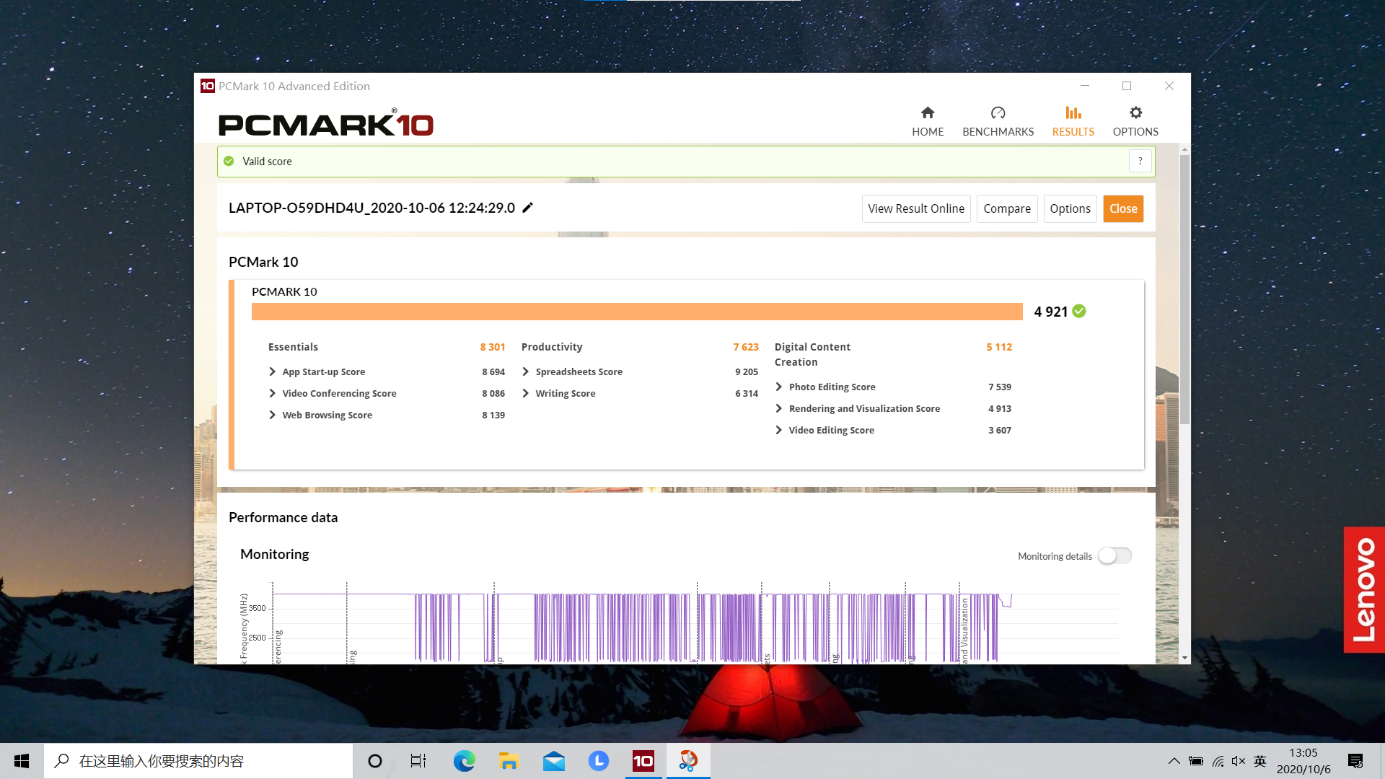
Task: Click the help question mark button
Action: coord(1140,161)
